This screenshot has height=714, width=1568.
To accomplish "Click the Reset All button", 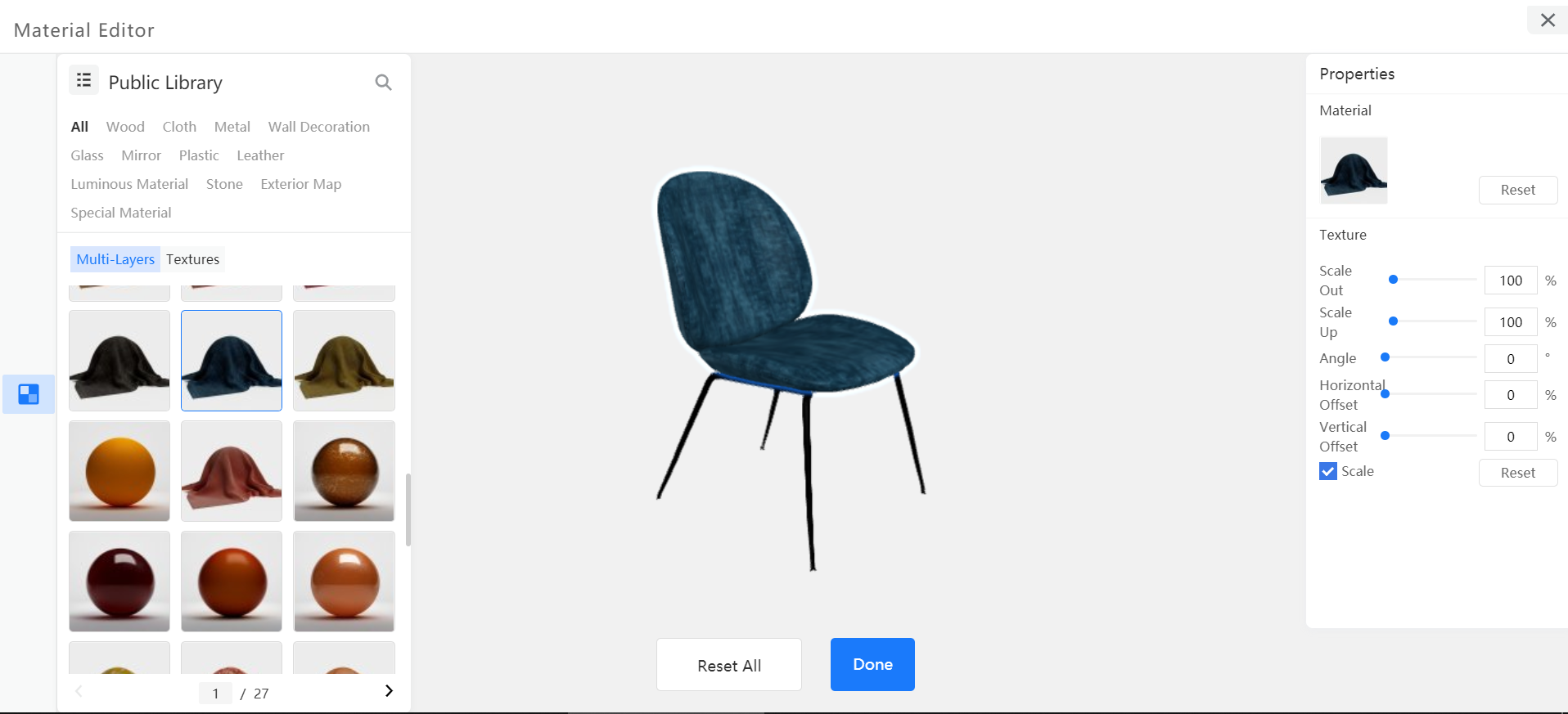I will point(729,665).
